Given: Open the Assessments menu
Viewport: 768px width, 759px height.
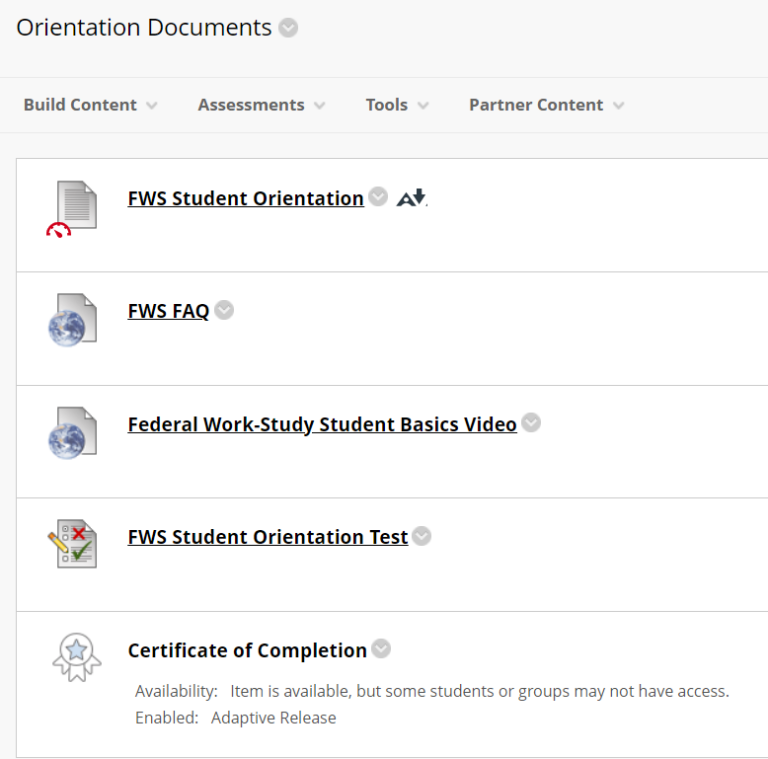Looking at the screenshot, I should coord(261,105).
